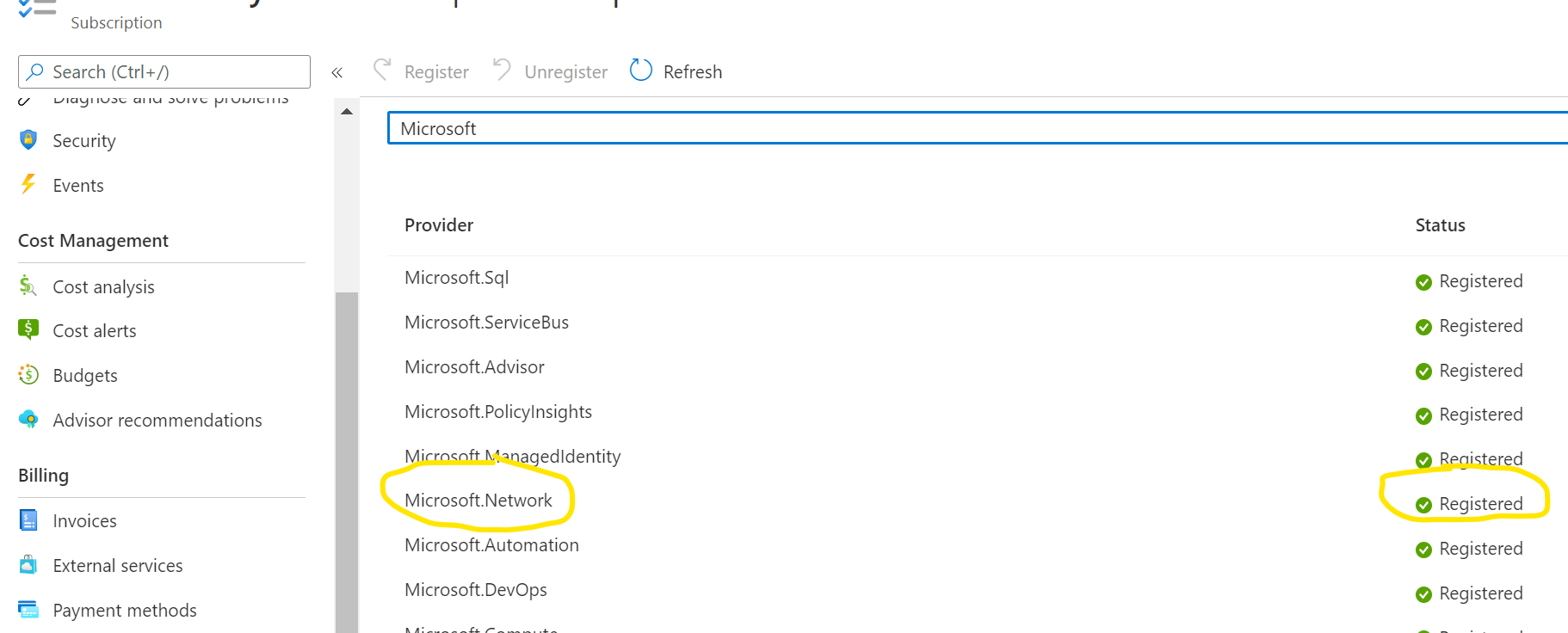Click green check icon for Microsoft.ServiceBus
The height and width of the screenshot is (633, 1568).
1423,327
